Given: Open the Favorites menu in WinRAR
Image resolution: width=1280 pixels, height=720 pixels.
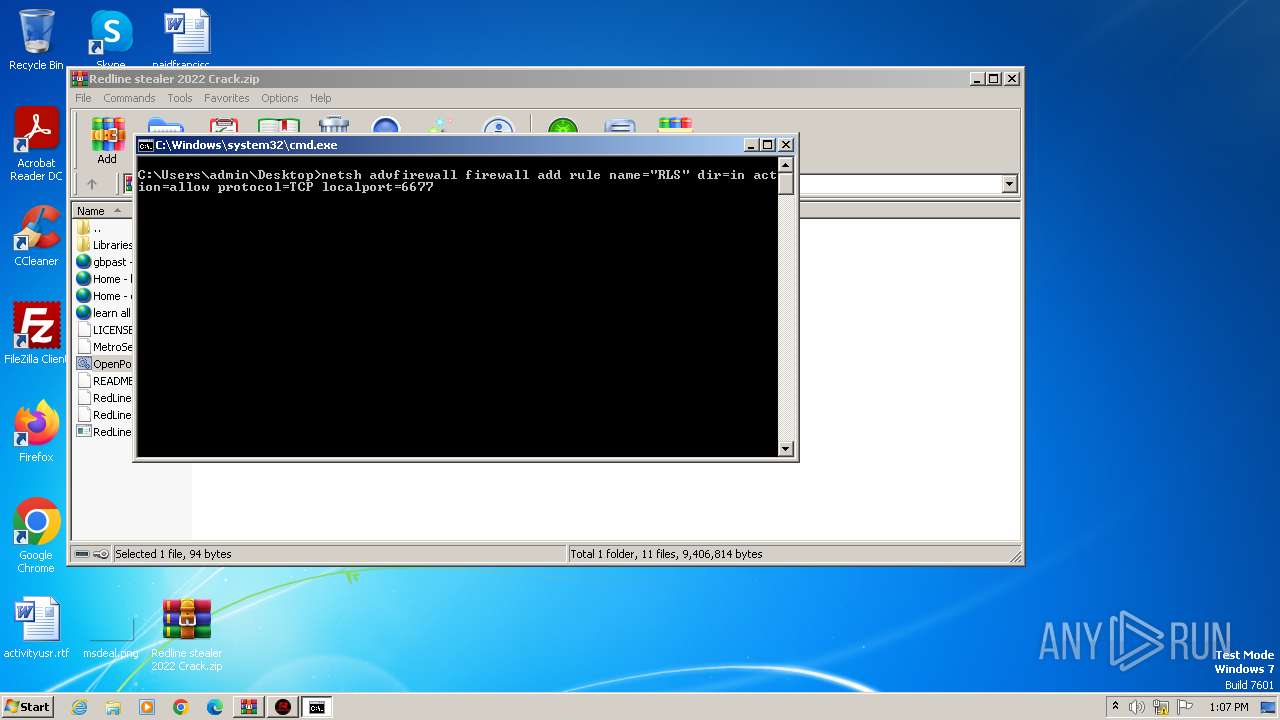Looking at the screenshot, I should (227, 98).
